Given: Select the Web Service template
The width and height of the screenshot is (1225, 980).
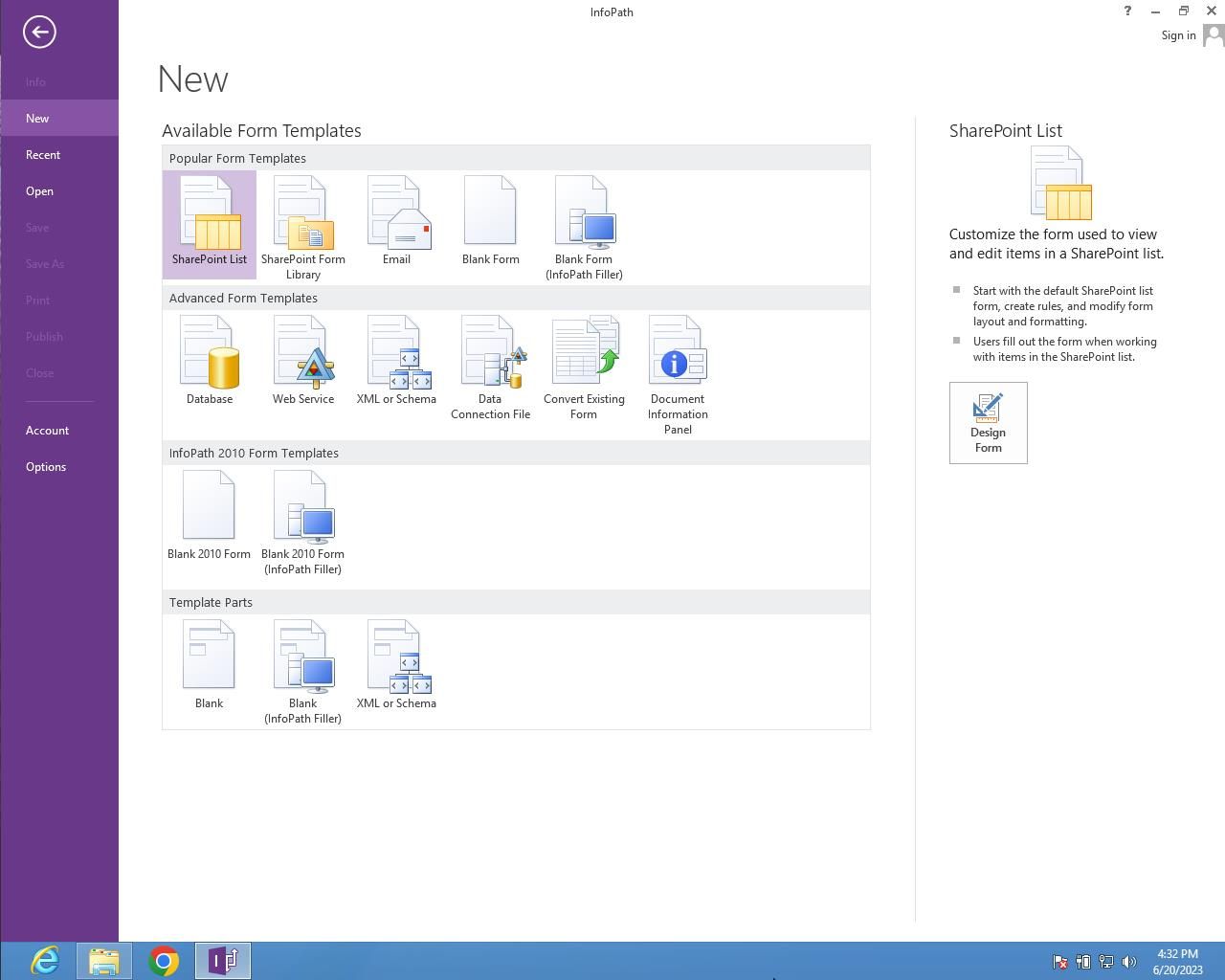Looking at the screenshot, I should (302, 362).
